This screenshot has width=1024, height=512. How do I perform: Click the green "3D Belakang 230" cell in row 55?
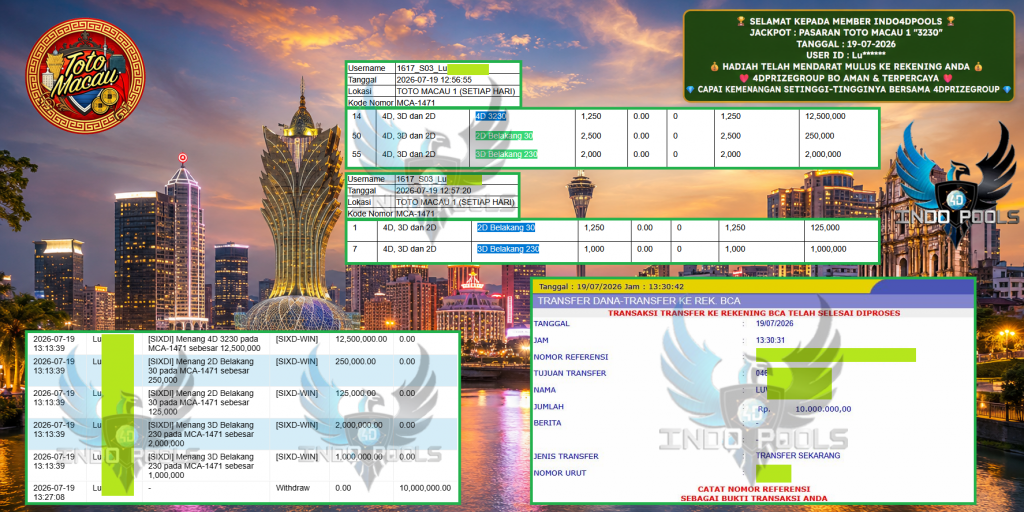point(507,154)
